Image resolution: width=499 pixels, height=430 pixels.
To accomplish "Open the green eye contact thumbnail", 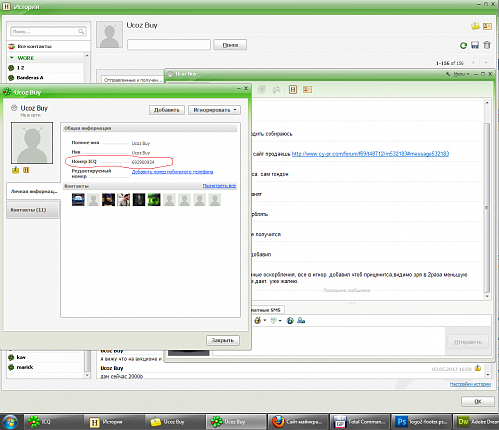I will (x=154, y=200).
